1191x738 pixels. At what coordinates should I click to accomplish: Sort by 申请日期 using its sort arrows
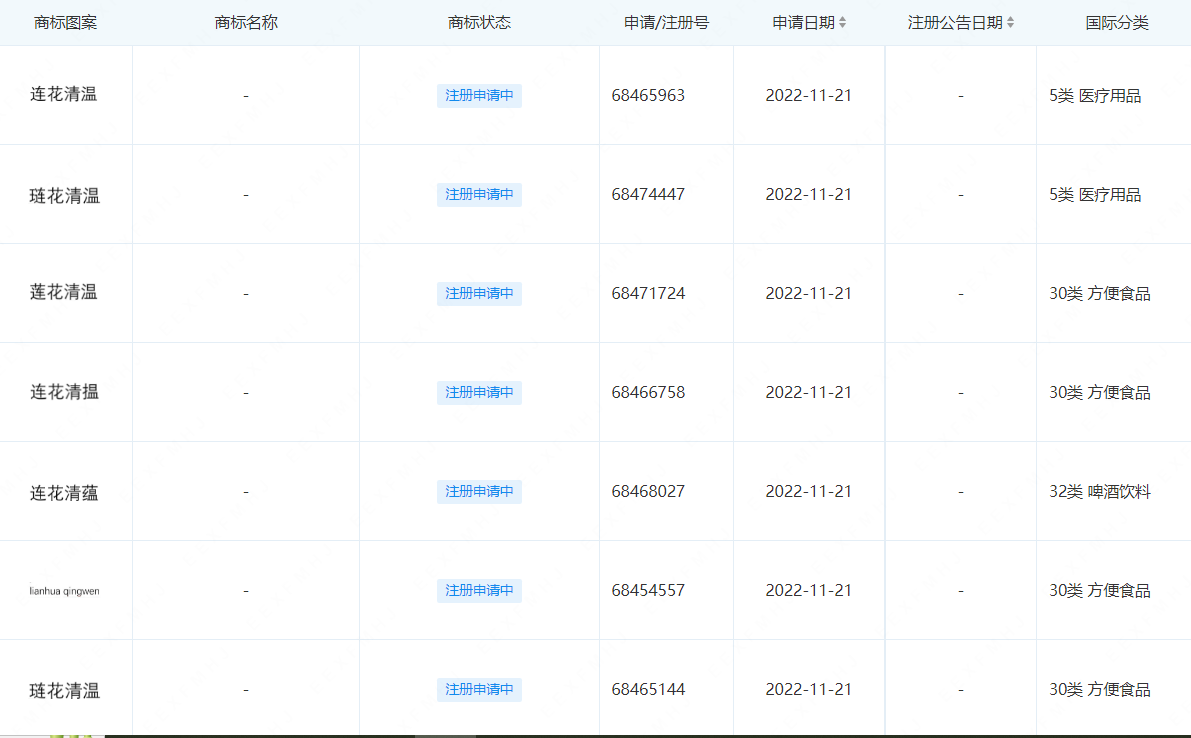pos(842,23)
